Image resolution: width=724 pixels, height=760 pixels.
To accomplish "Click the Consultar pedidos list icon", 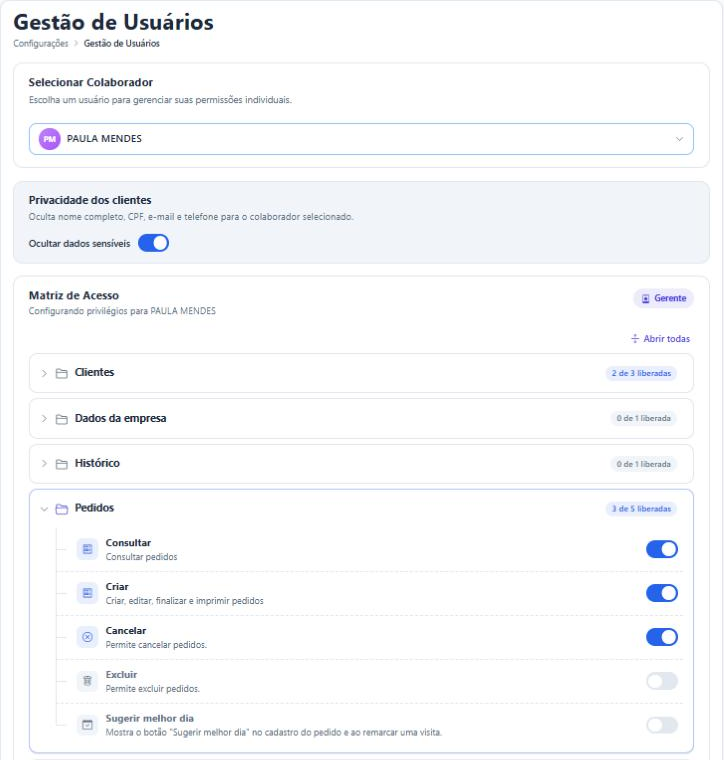I will pos(87,549).
